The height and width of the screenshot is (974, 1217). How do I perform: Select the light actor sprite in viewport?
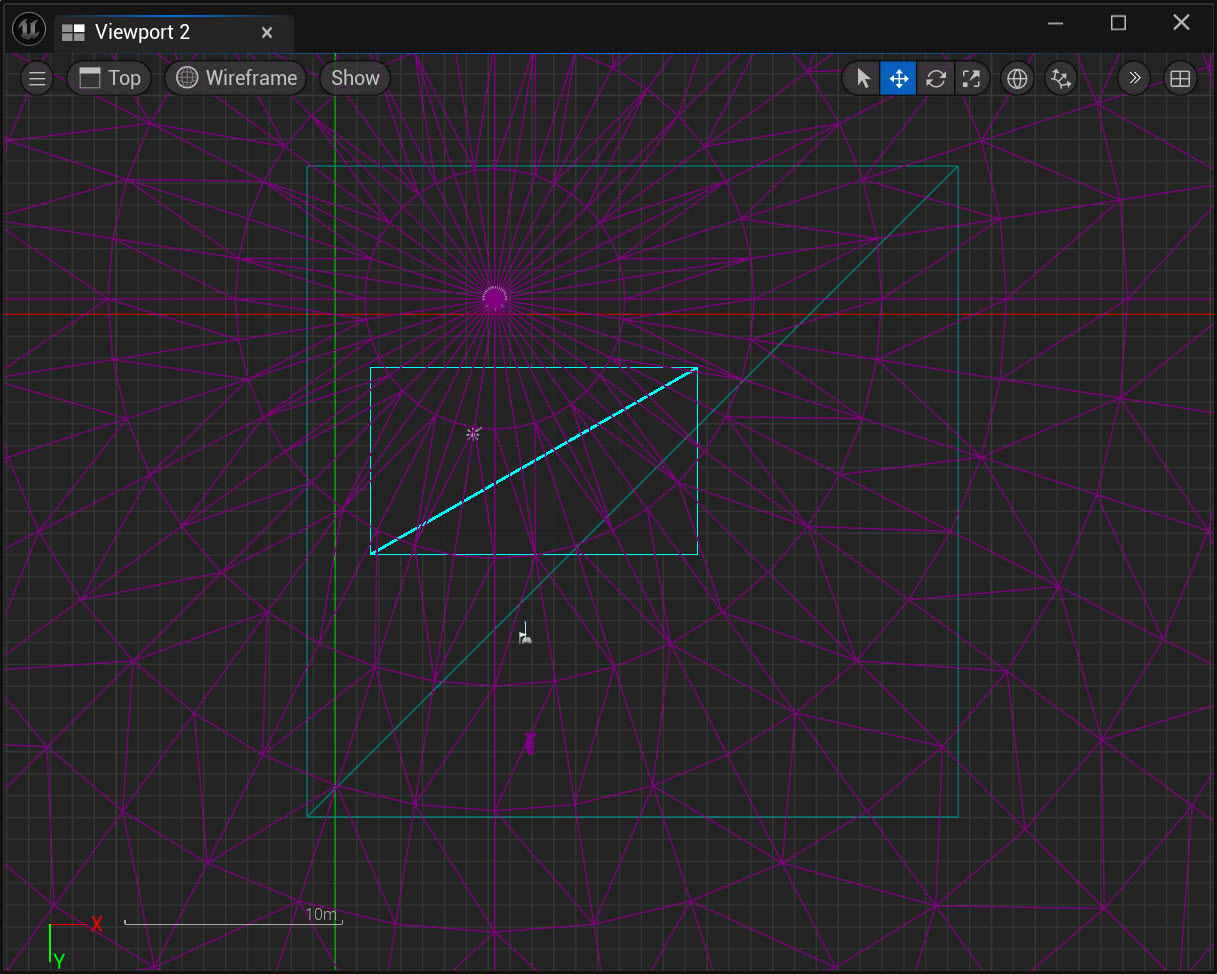473,434
